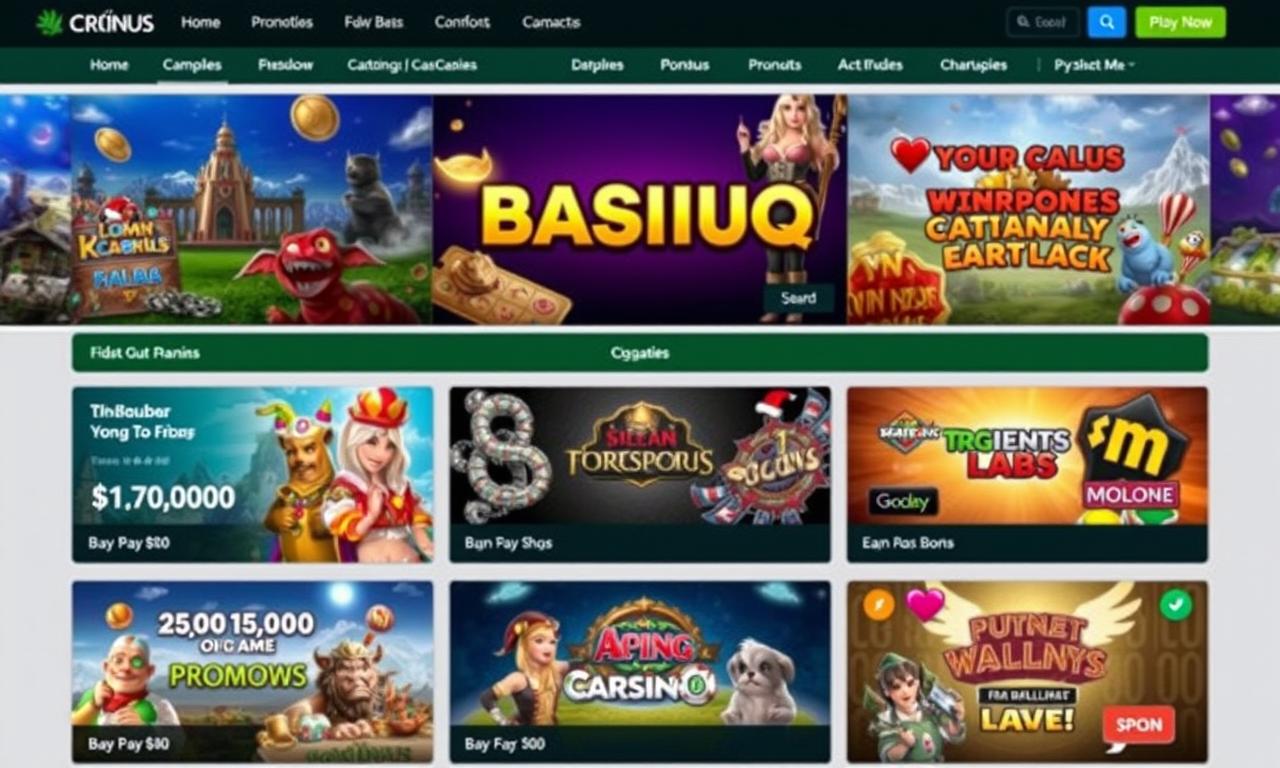Click the green checkmark badge on wallet card
This screenshot has height=768, width=1280.
tap(1177, 604)
